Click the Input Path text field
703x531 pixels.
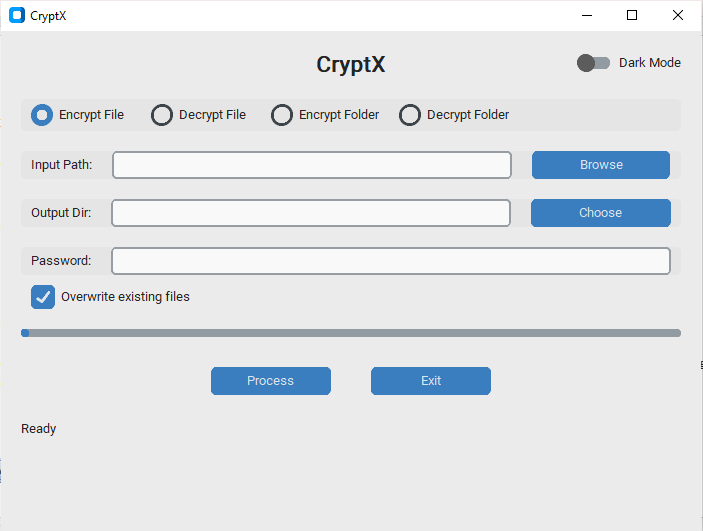click(312, 165)
